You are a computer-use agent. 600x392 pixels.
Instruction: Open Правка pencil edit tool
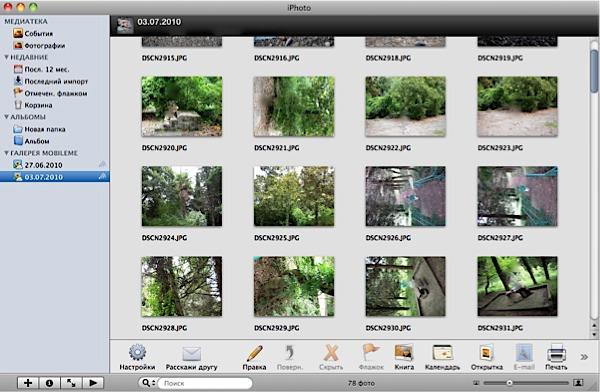click(x=254, y=353)
